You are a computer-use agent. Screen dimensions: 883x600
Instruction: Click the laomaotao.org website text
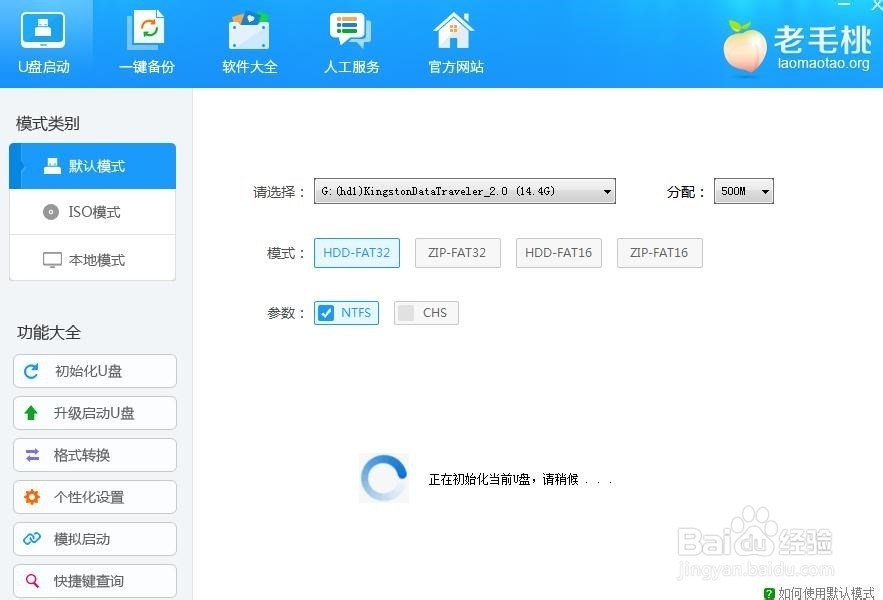(x=823, y=63)
